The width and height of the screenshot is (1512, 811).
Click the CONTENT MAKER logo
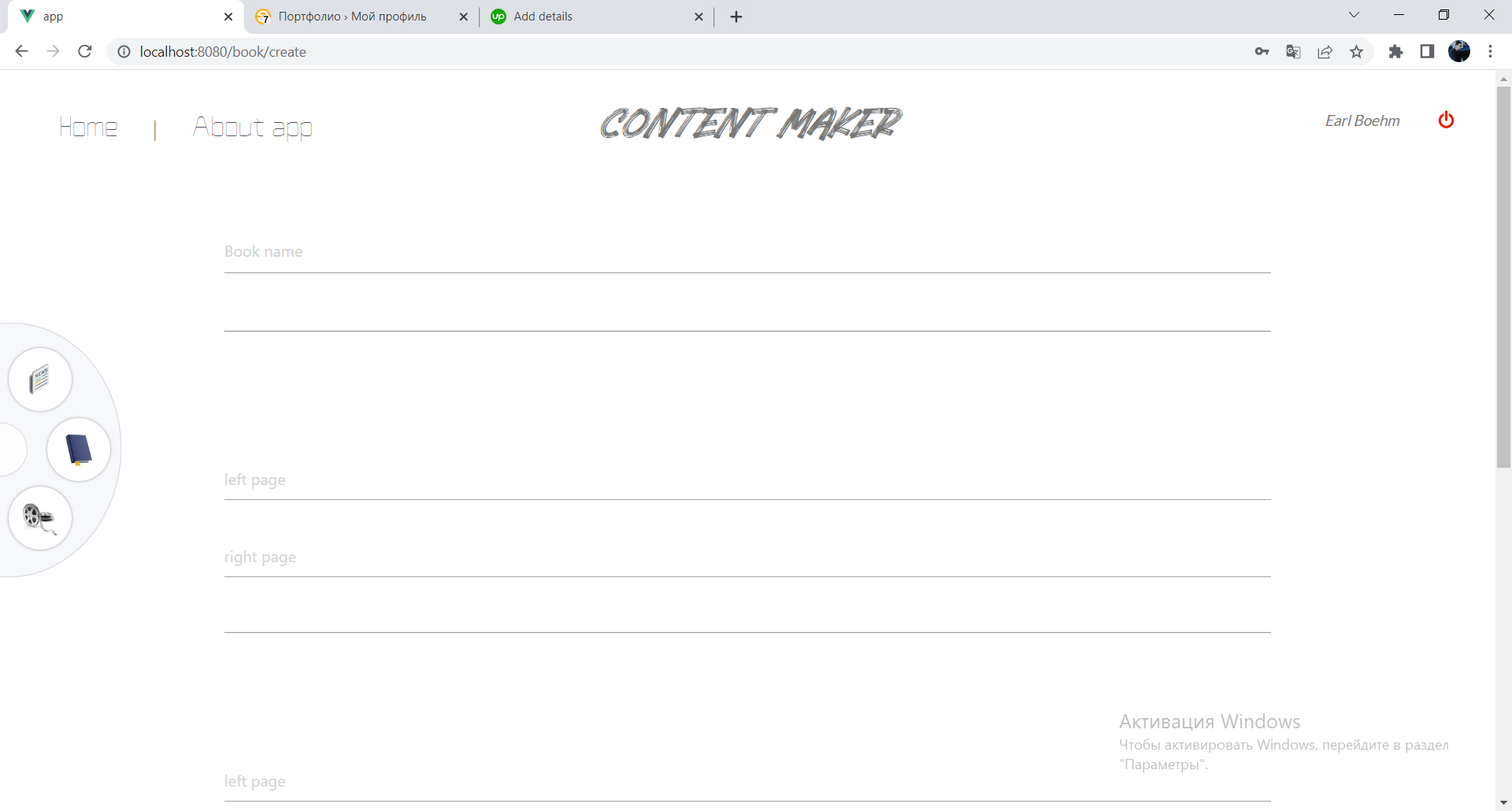[750, 123]
